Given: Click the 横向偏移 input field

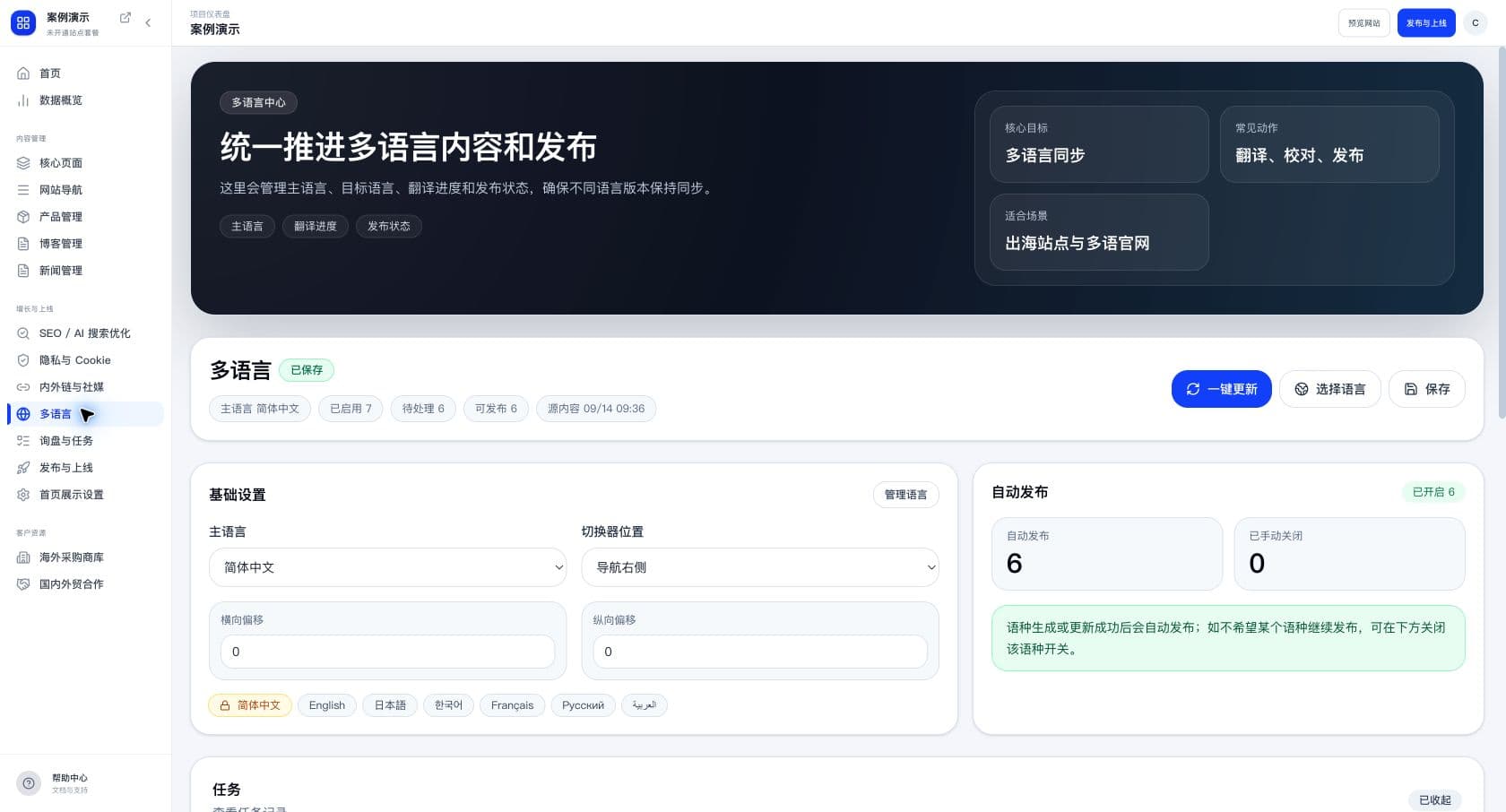Looking at the screenshot, I should (x=387, y=652).
